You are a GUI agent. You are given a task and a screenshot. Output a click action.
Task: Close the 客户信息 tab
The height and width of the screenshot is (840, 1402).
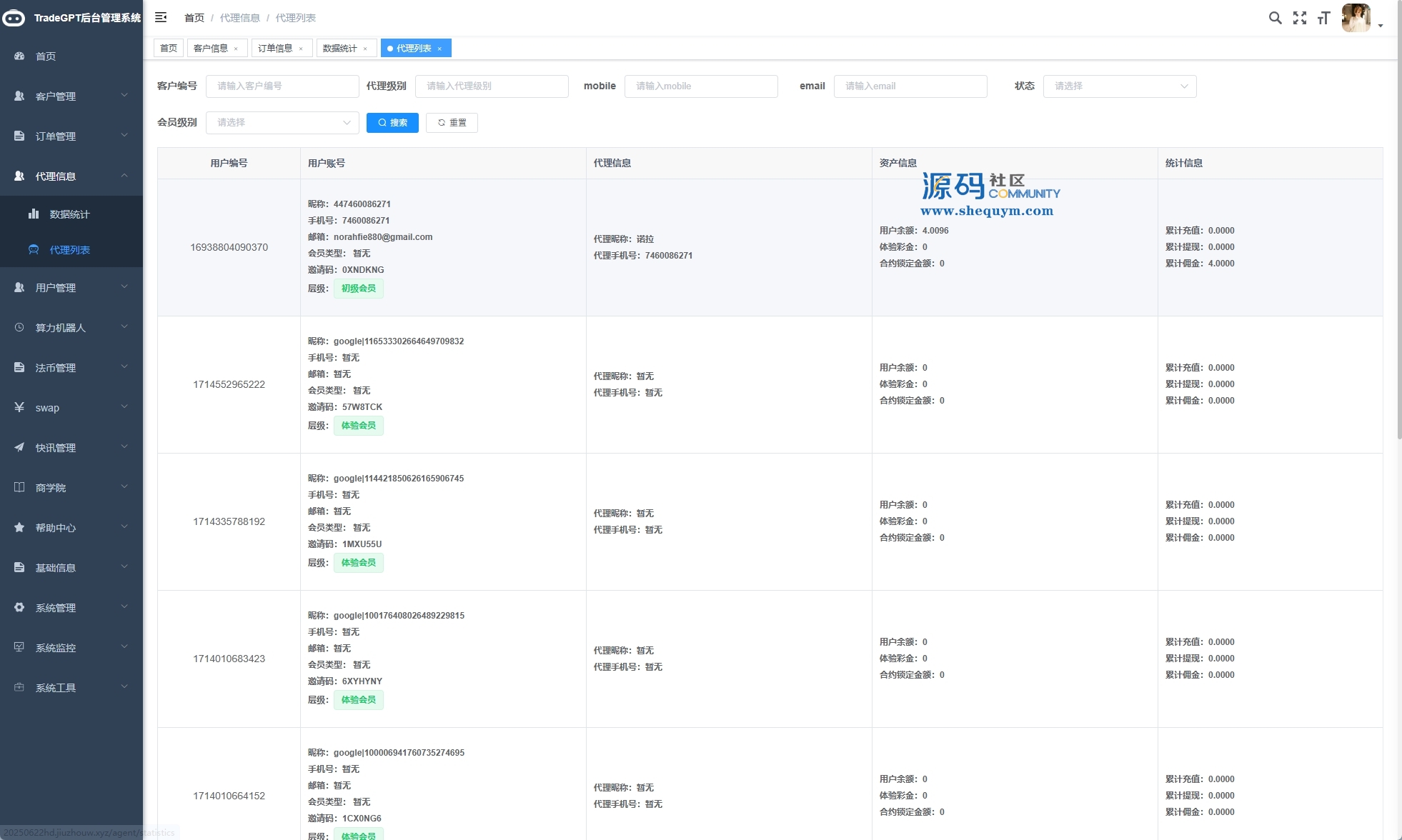coord(236,49)
